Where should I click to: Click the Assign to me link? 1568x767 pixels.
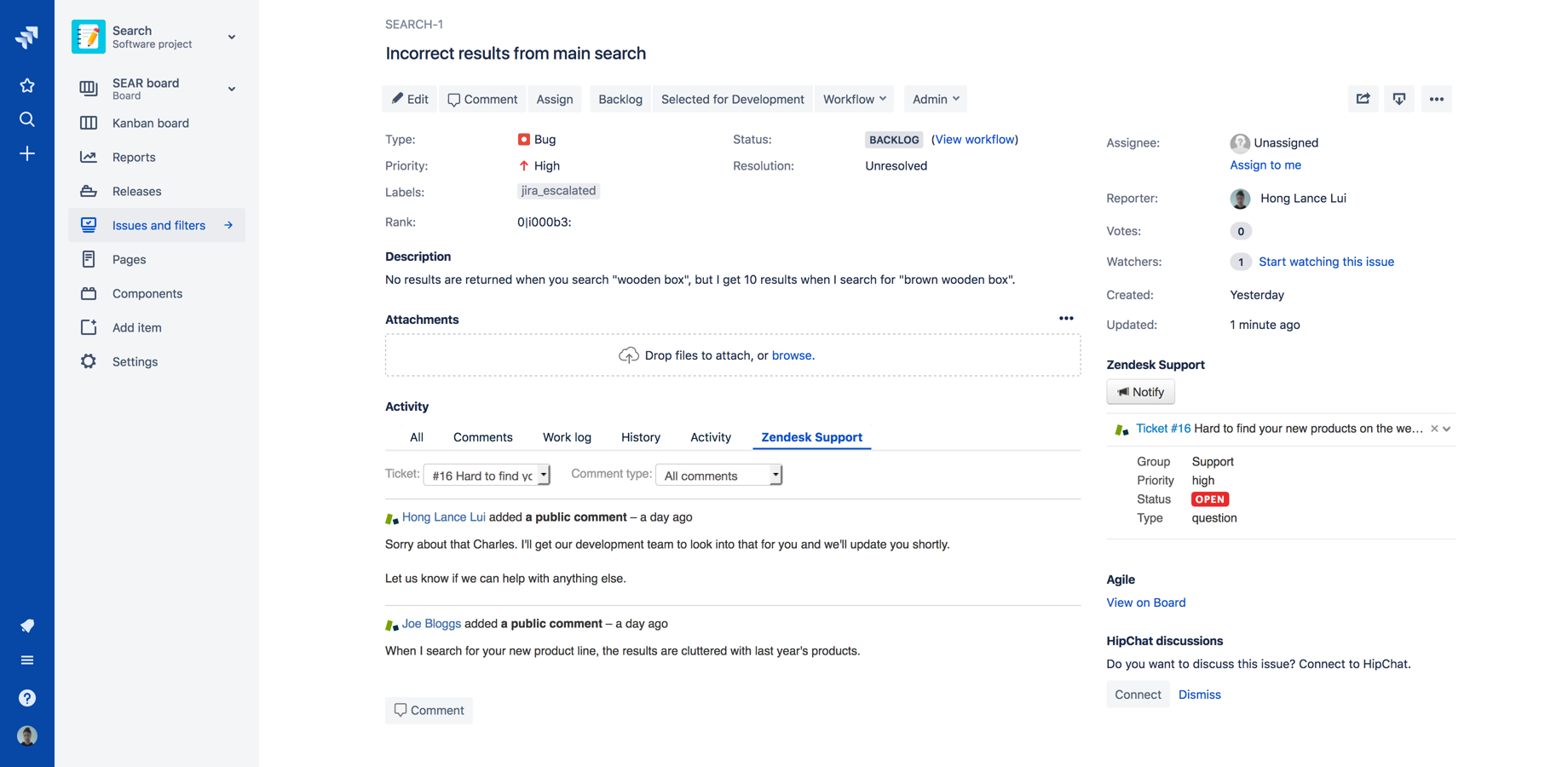pos(1265,164)
